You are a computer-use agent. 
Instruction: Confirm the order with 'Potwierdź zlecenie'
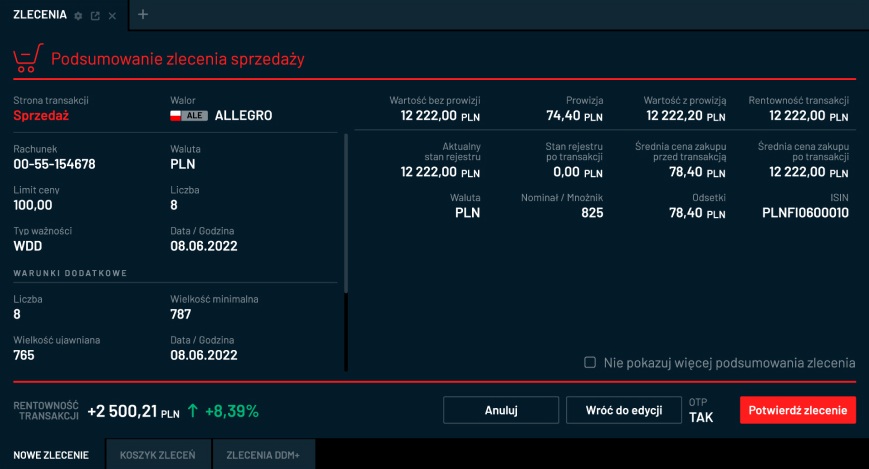click(797, 410)
